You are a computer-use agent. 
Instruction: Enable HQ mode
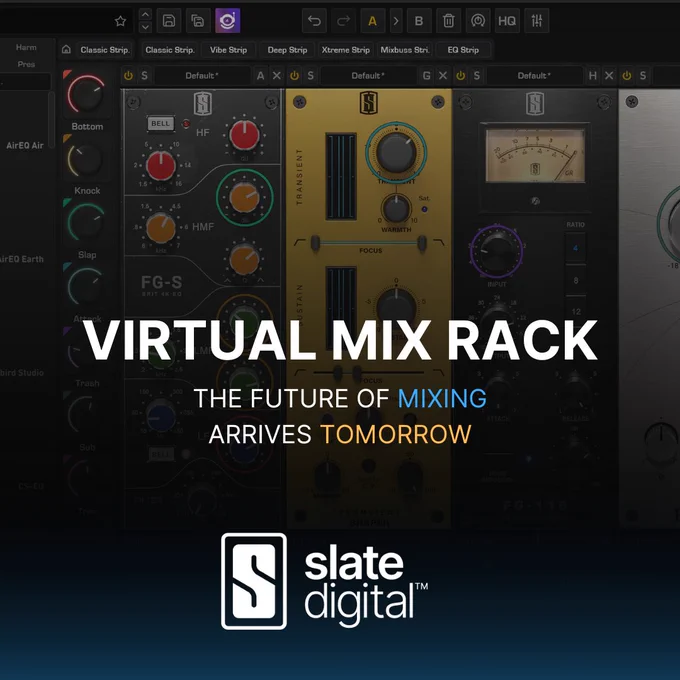pos(507,21)
